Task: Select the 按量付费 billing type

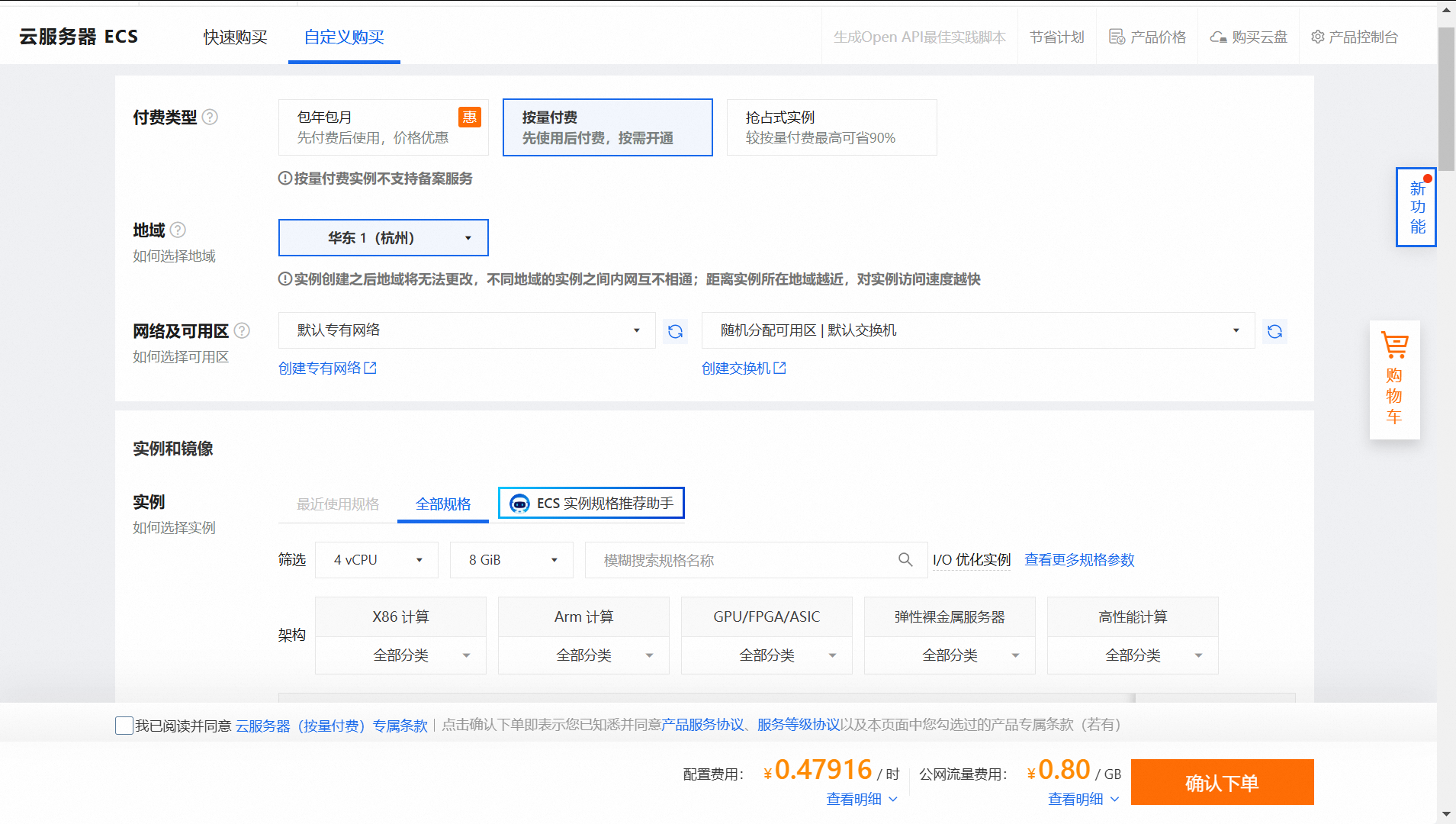Action: pos(607,127)
